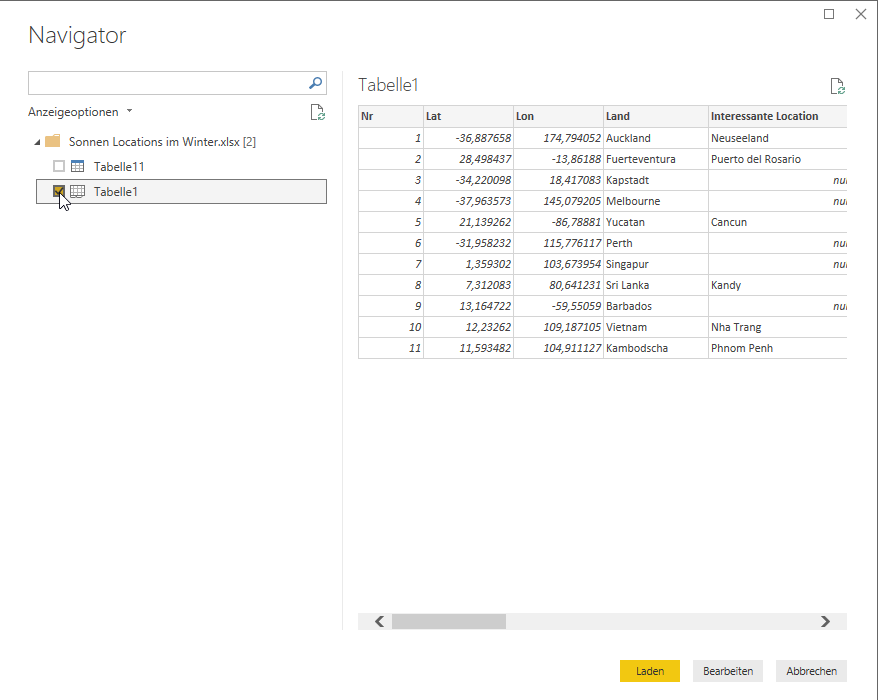Click the Nr column header
Image resolution: width=878 pixels, height=700 pixels.
(x=391, y=116)
